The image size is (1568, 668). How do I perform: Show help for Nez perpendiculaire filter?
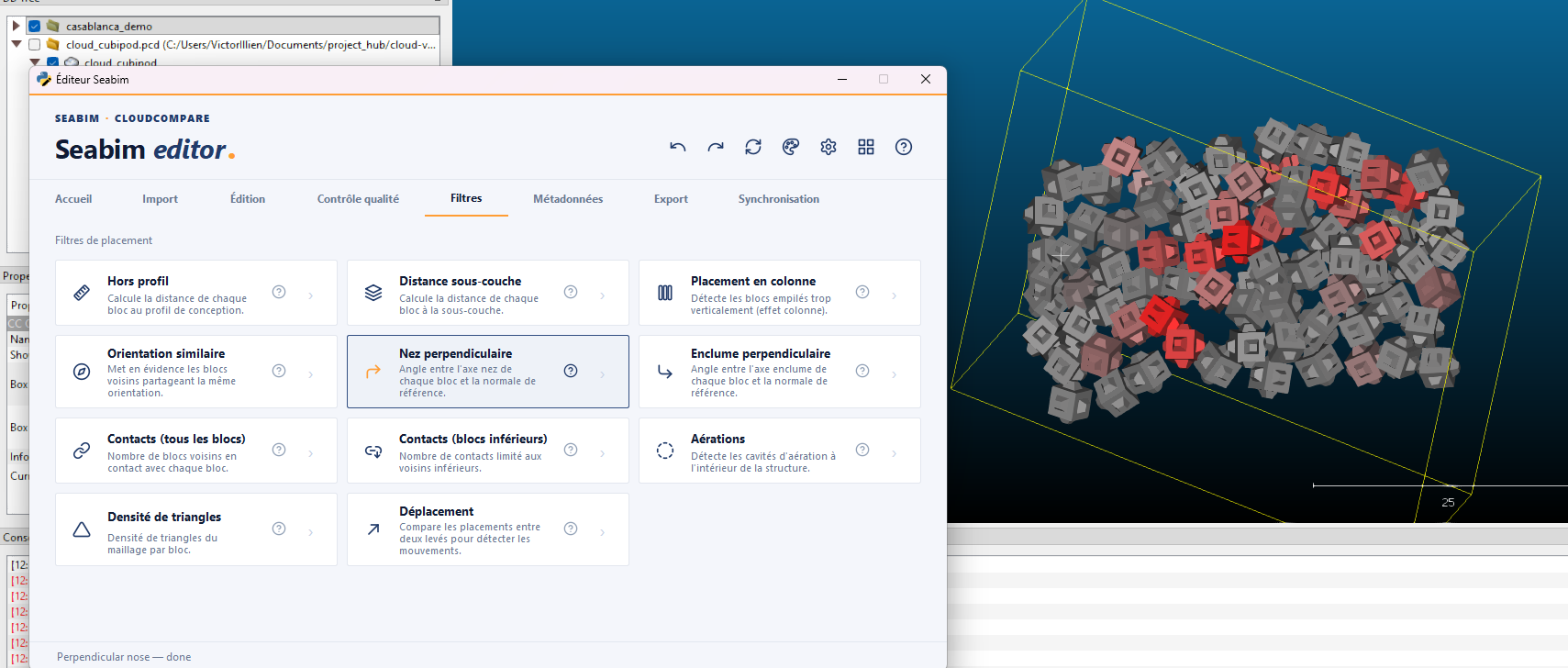(571, 371)
